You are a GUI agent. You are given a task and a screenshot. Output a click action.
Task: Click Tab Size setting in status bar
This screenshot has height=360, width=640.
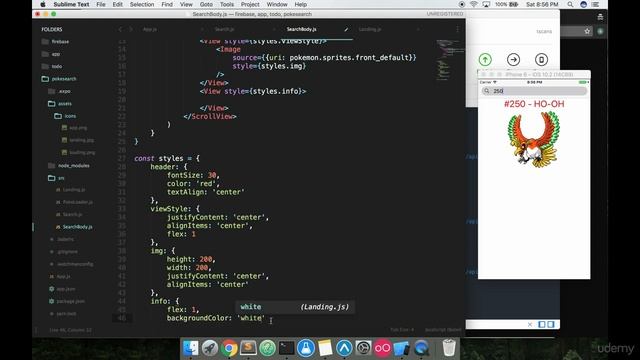tap(402, 330)
